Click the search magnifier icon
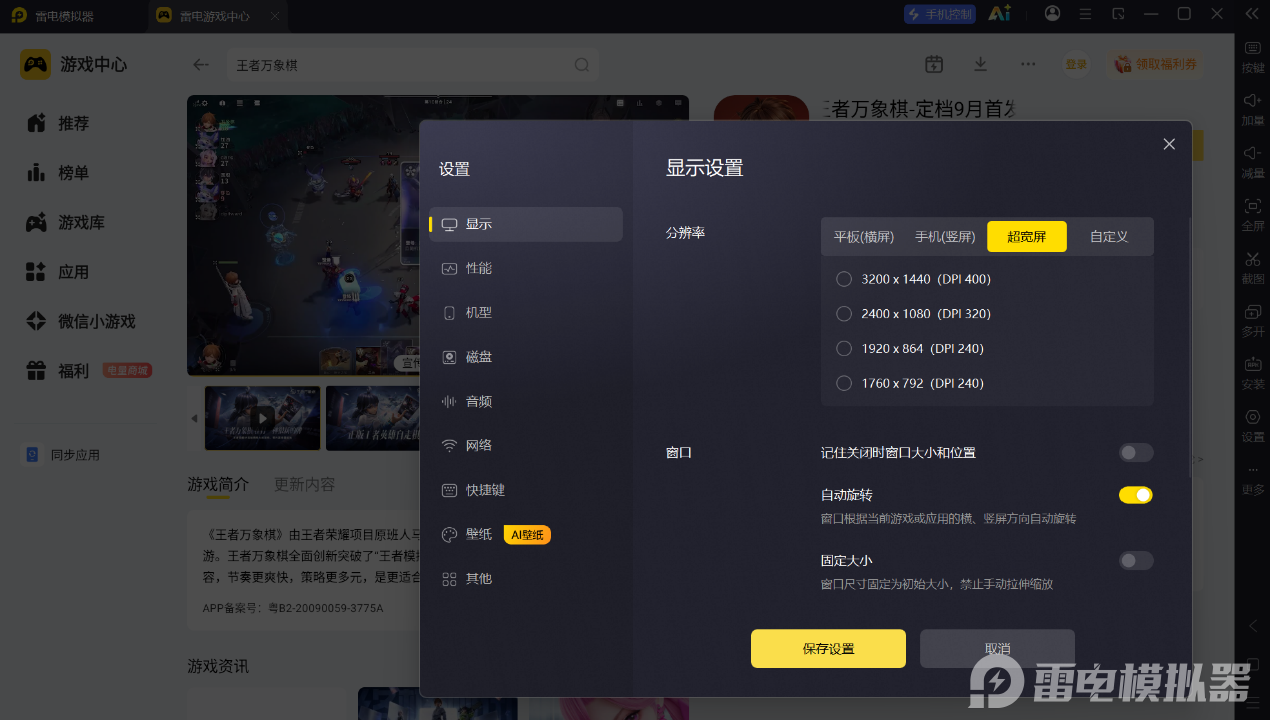The height and width of the screenshot is (720, 1270). pyautogui.click(x=582, y=65)
